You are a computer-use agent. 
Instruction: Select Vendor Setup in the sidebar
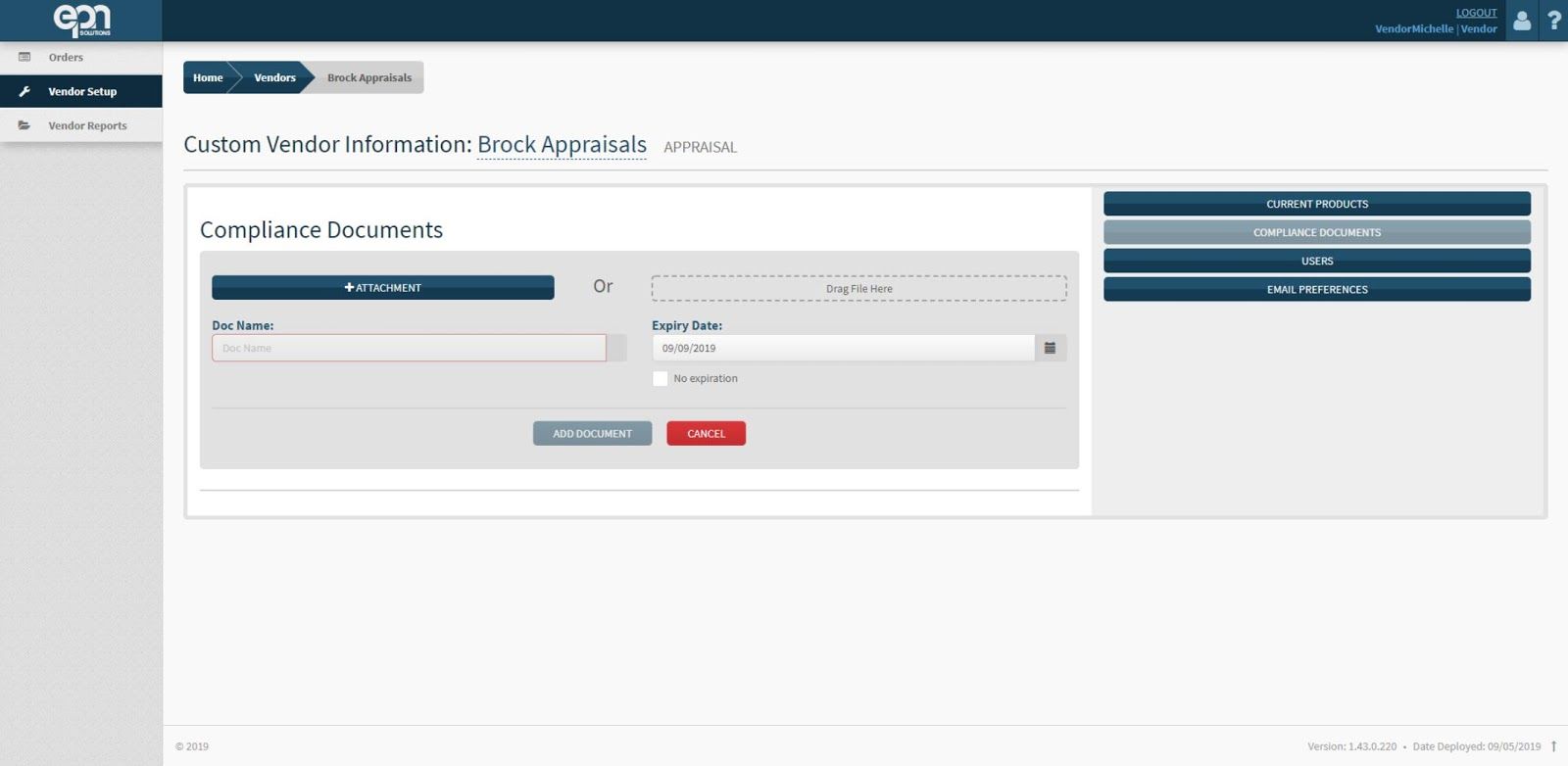pyautogui.click(x=81, y=91)
